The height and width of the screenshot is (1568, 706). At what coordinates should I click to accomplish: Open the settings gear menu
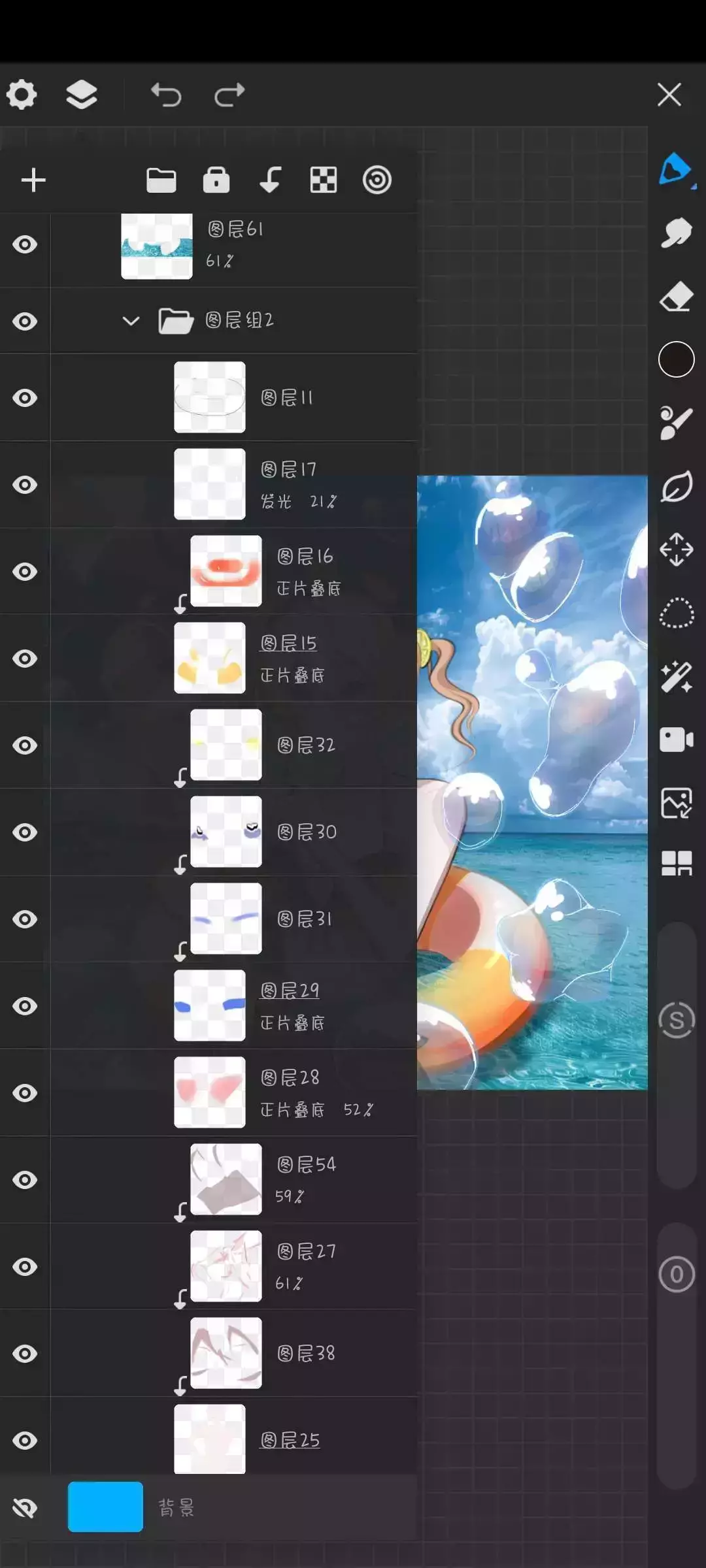[x=22, y=95]
